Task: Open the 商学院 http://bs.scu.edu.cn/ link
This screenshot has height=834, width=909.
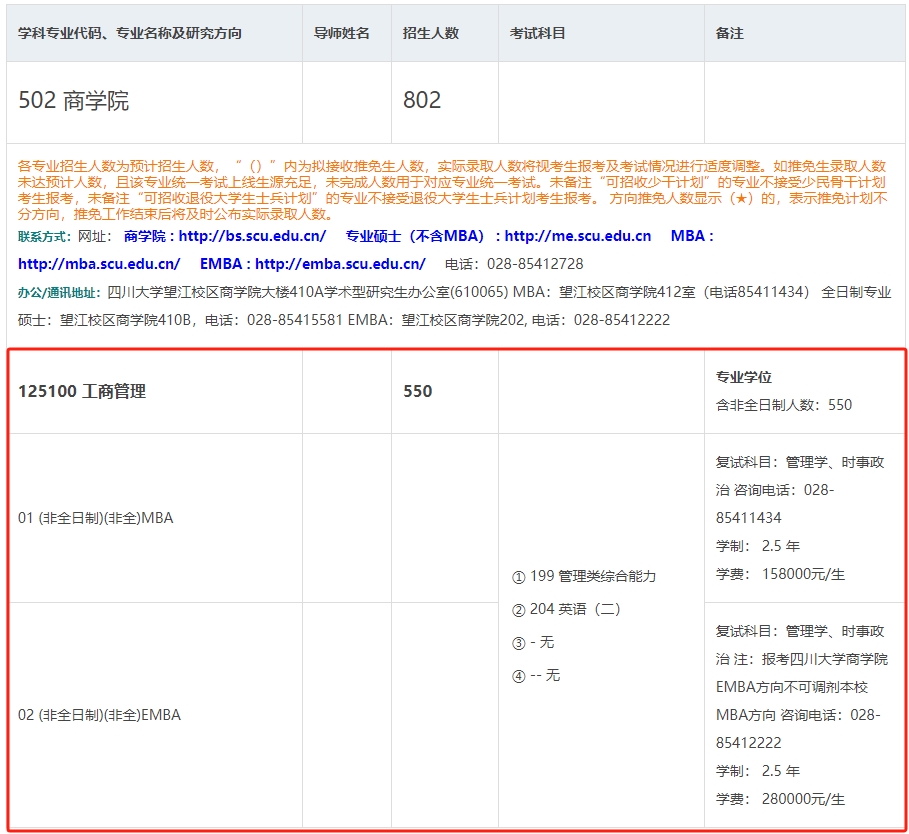Action: coord(225,236)
